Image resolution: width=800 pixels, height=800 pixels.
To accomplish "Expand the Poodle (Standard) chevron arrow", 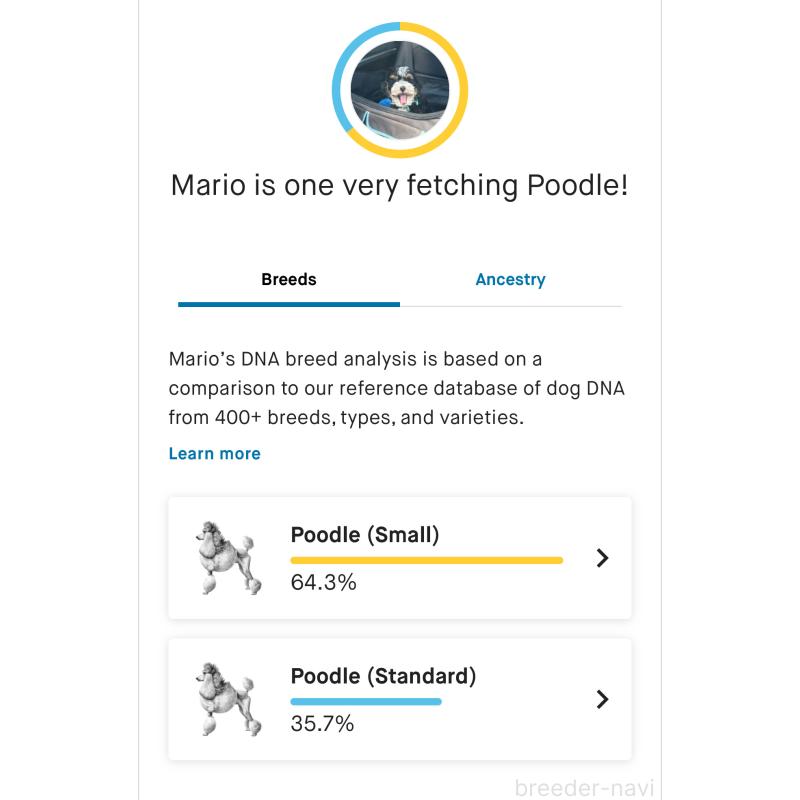I will tap(602, 699).
